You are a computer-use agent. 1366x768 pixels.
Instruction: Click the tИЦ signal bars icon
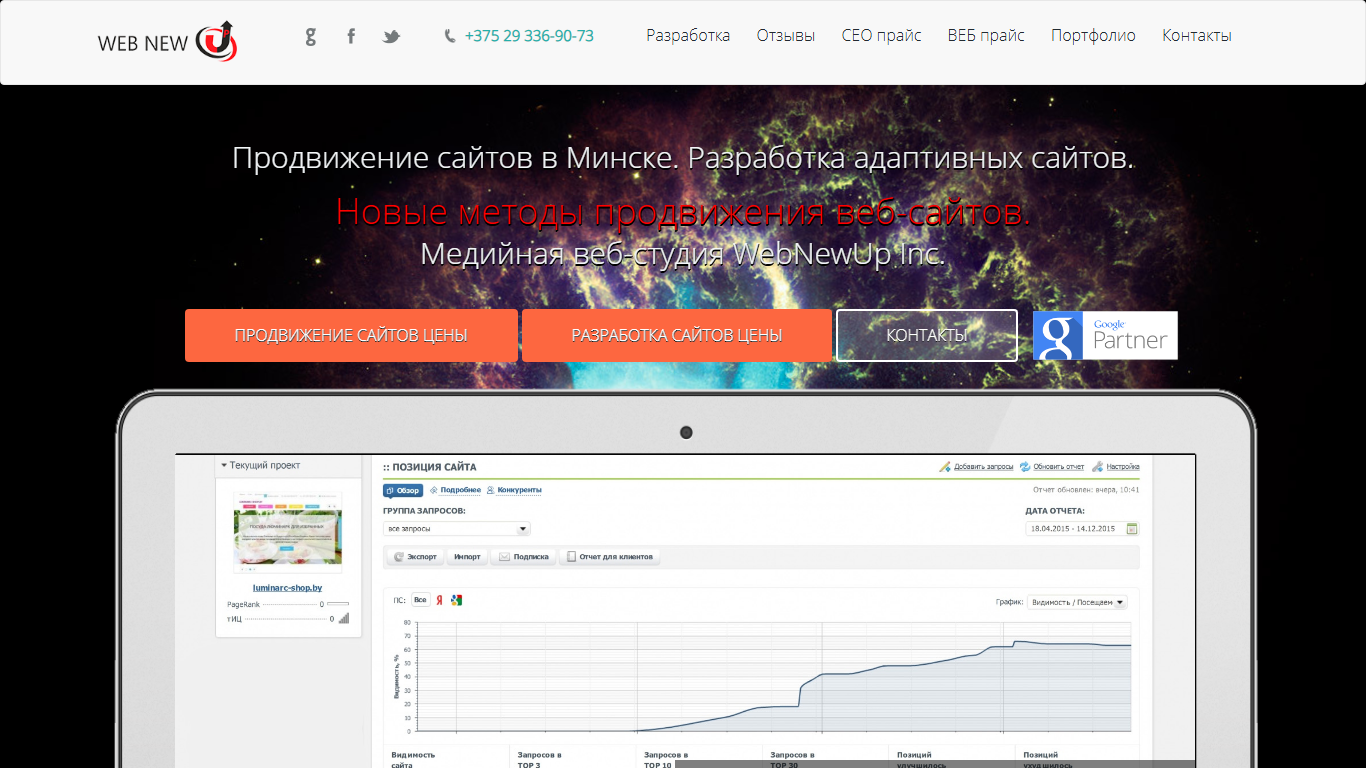click(344, 619)
